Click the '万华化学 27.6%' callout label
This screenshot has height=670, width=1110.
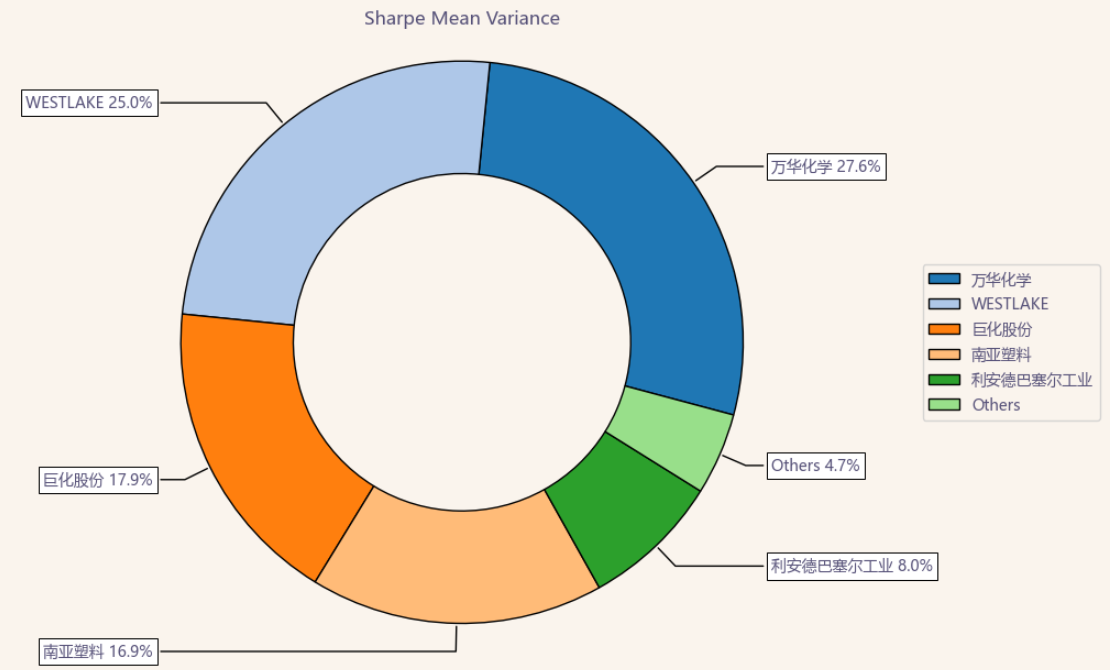pyautogui.click(x=826, y=166)
